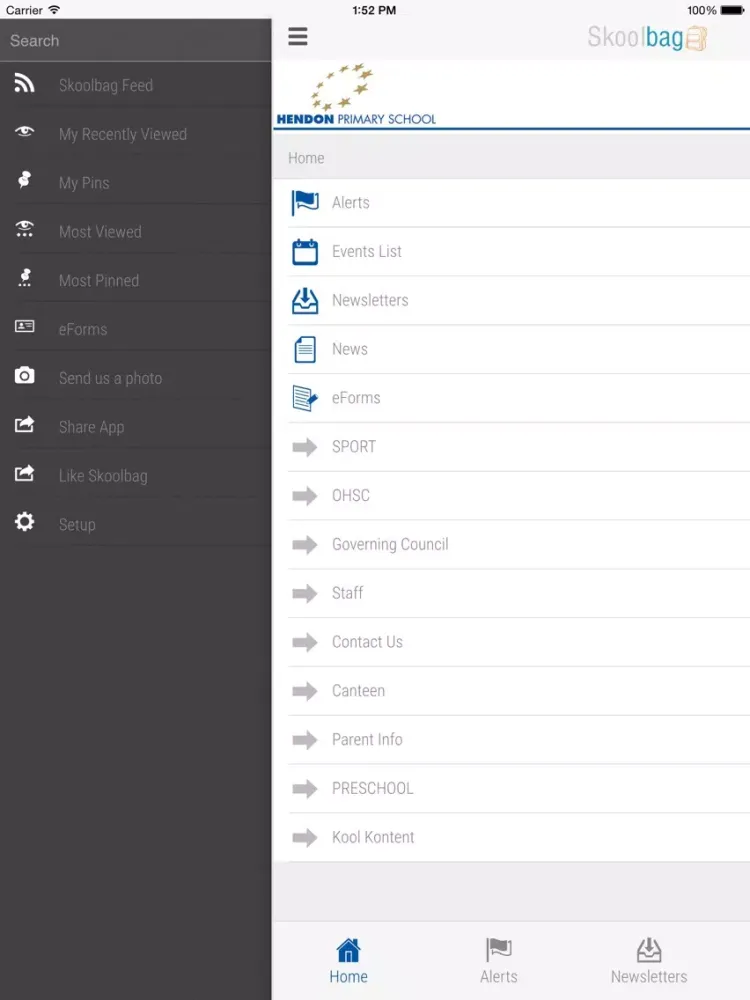Switch to the Home bottom tab
The height and width of the screenshot is (1000, 750).
point(348,960)
